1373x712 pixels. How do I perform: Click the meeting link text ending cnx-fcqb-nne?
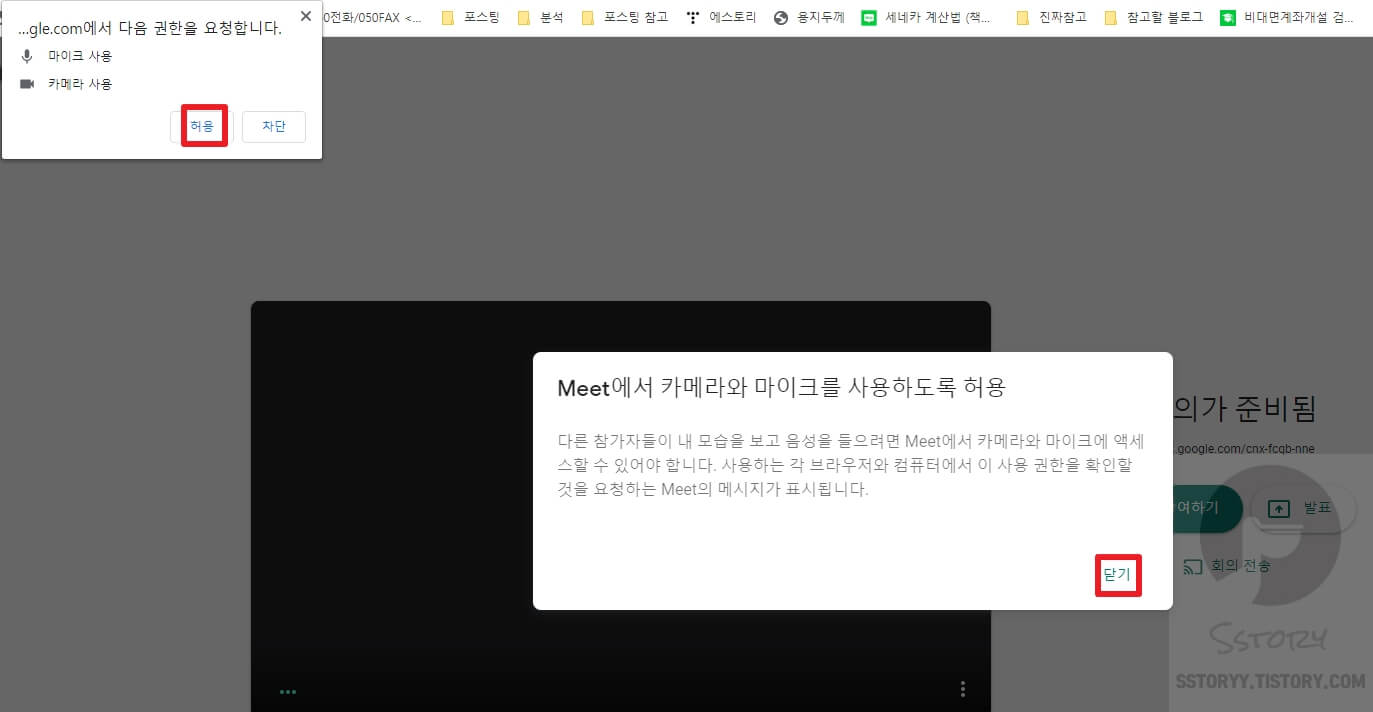coord(1243,449)
